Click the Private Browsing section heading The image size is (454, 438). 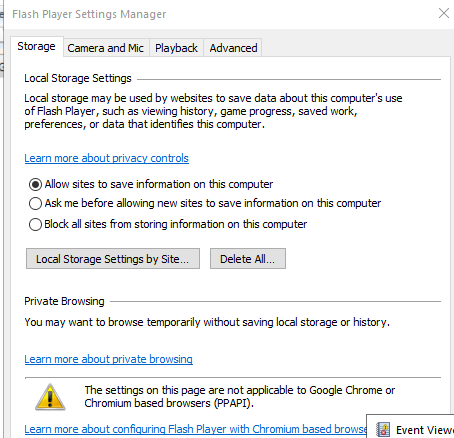pos(64,301)
